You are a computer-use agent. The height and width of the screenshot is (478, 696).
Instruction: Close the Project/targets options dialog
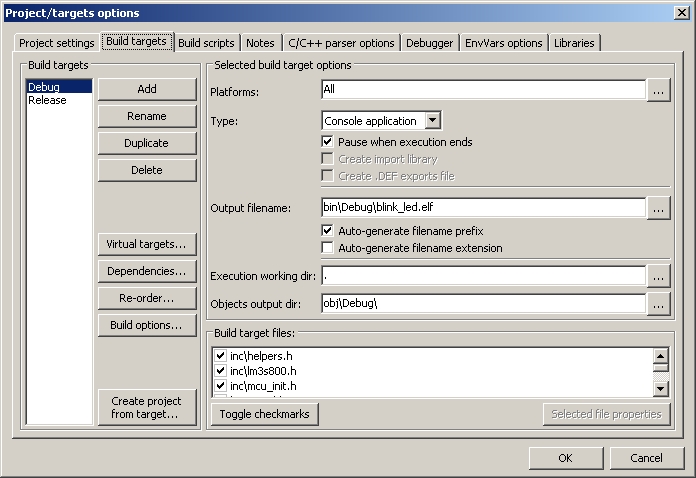(x=681, y=13)
